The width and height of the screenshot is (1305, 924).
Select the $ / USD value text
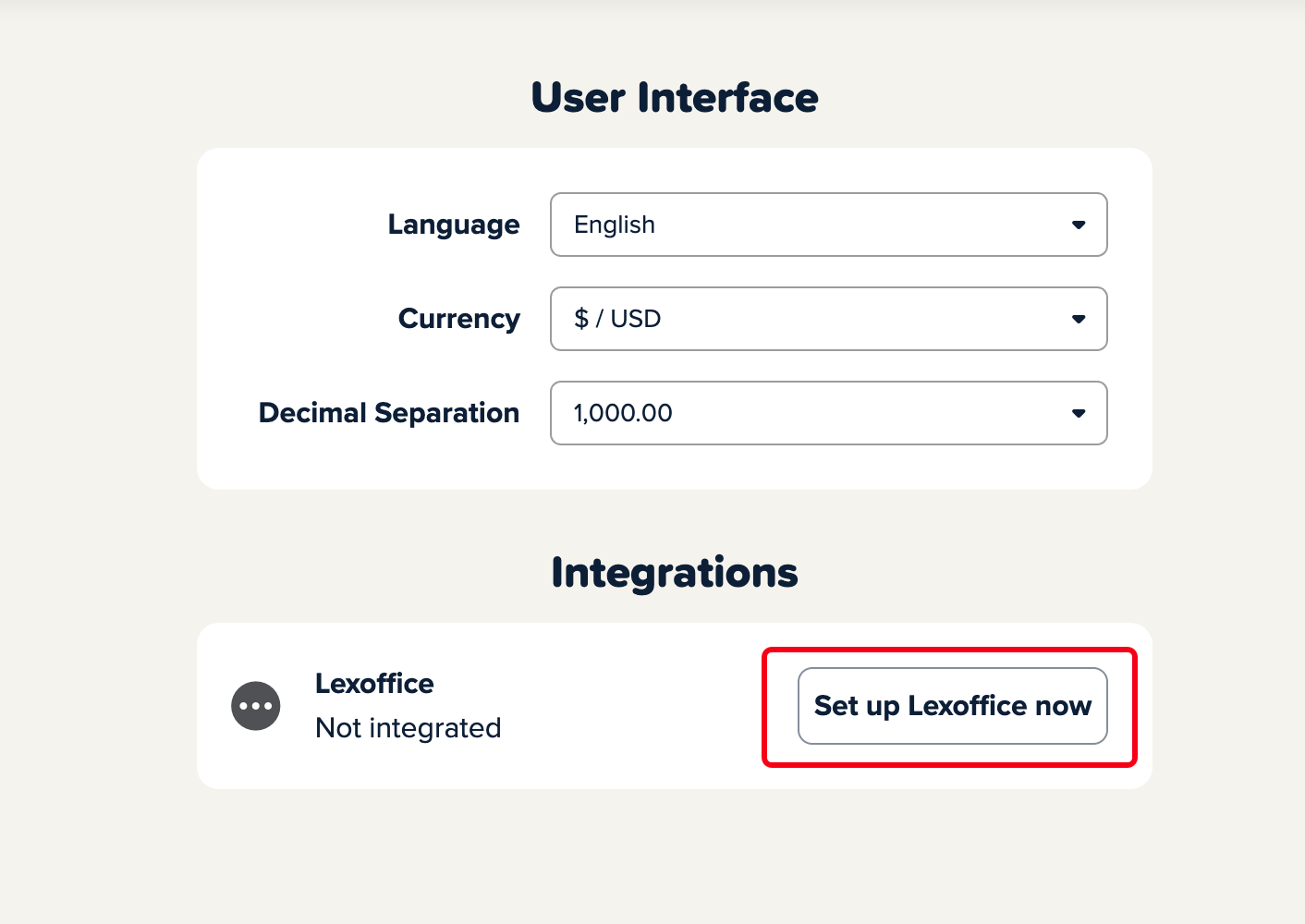point(617,319)
